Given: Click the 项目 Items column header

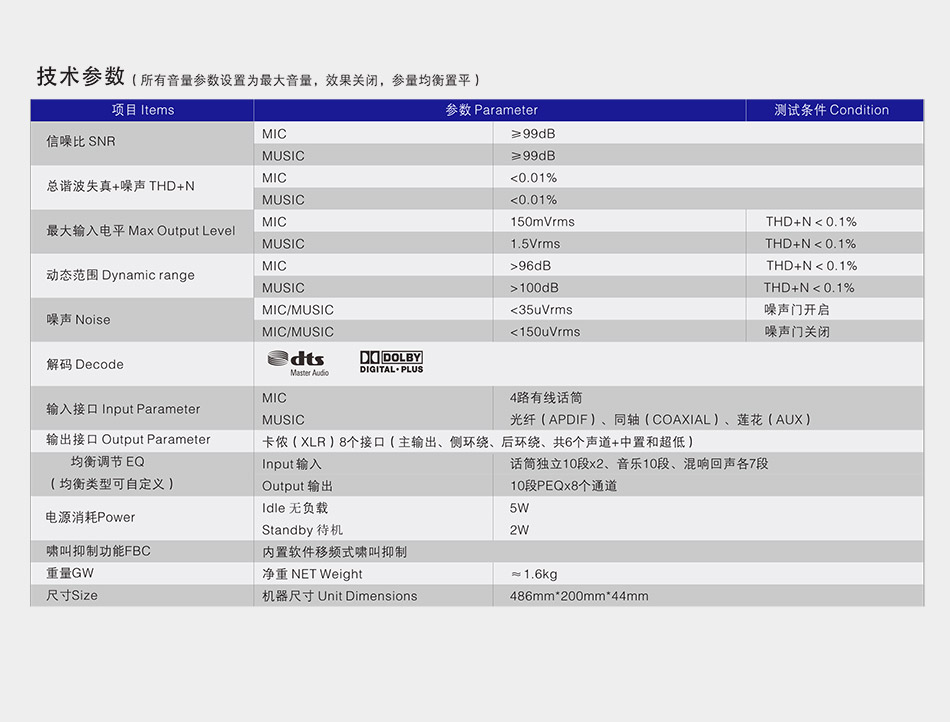Looking at the screenshot, I should tap(141, 109).
